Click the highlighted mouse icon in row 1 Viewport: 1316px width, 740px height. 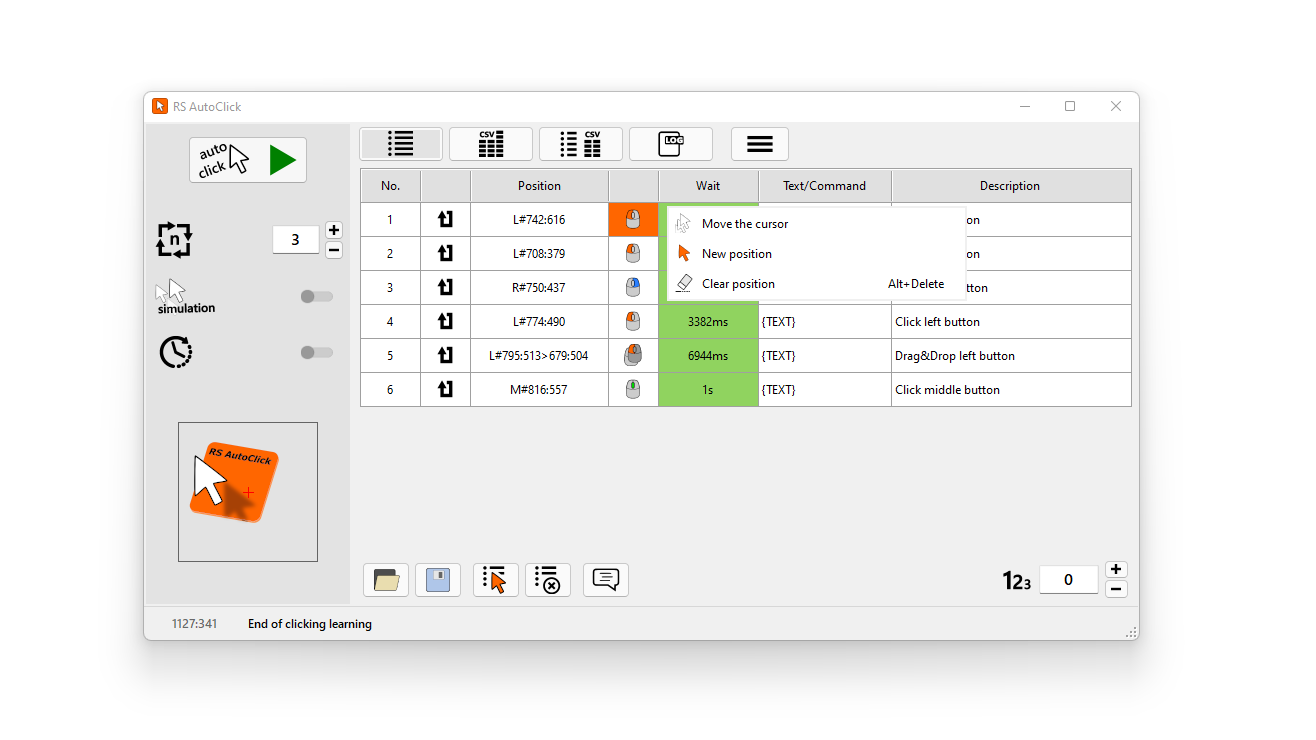(x=633, y=220)
